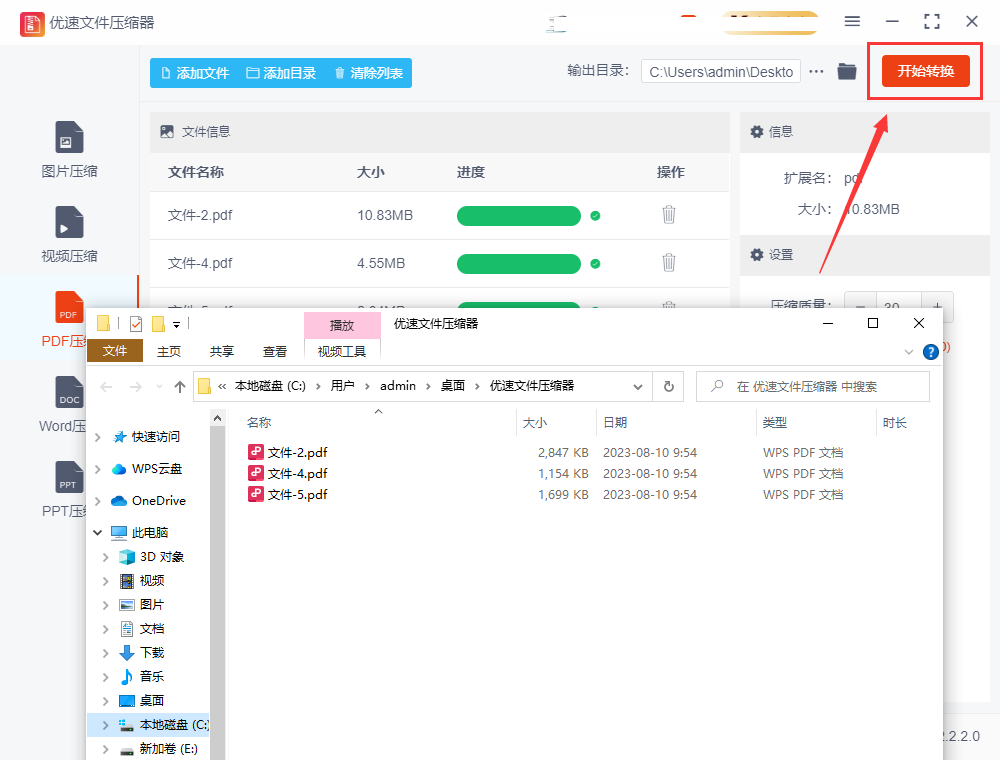The height and width of the screenshot is (760, 1000).
Task: Click the 文件-5.pdf file icon in Explorer
Action: (256, 494)
